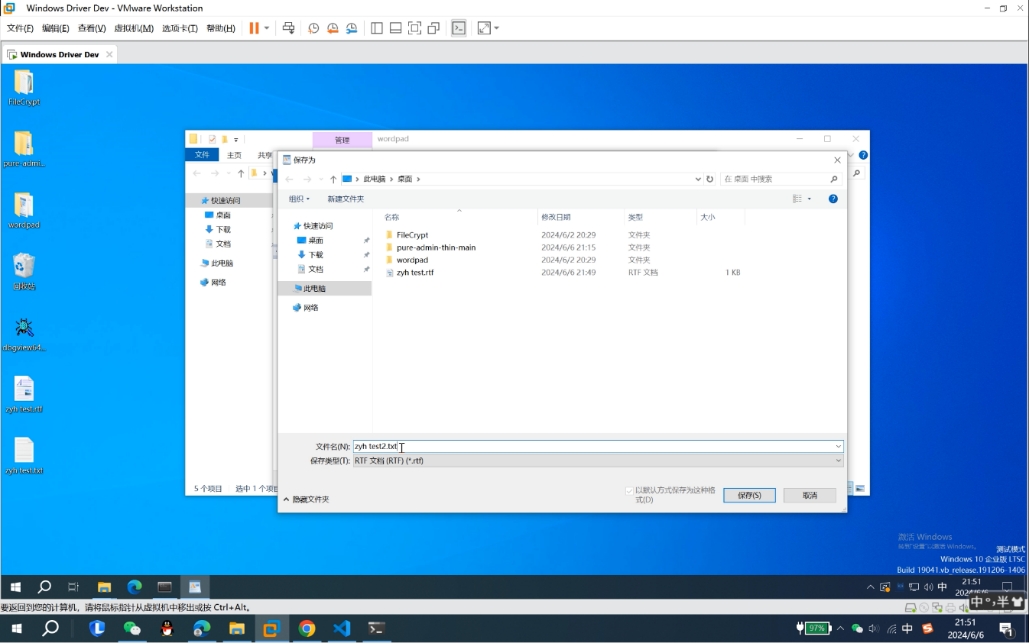Viewport: 1029px width, 644px height.
Task: Open the blue help icon in Save dialog
Action: [833, 199]
